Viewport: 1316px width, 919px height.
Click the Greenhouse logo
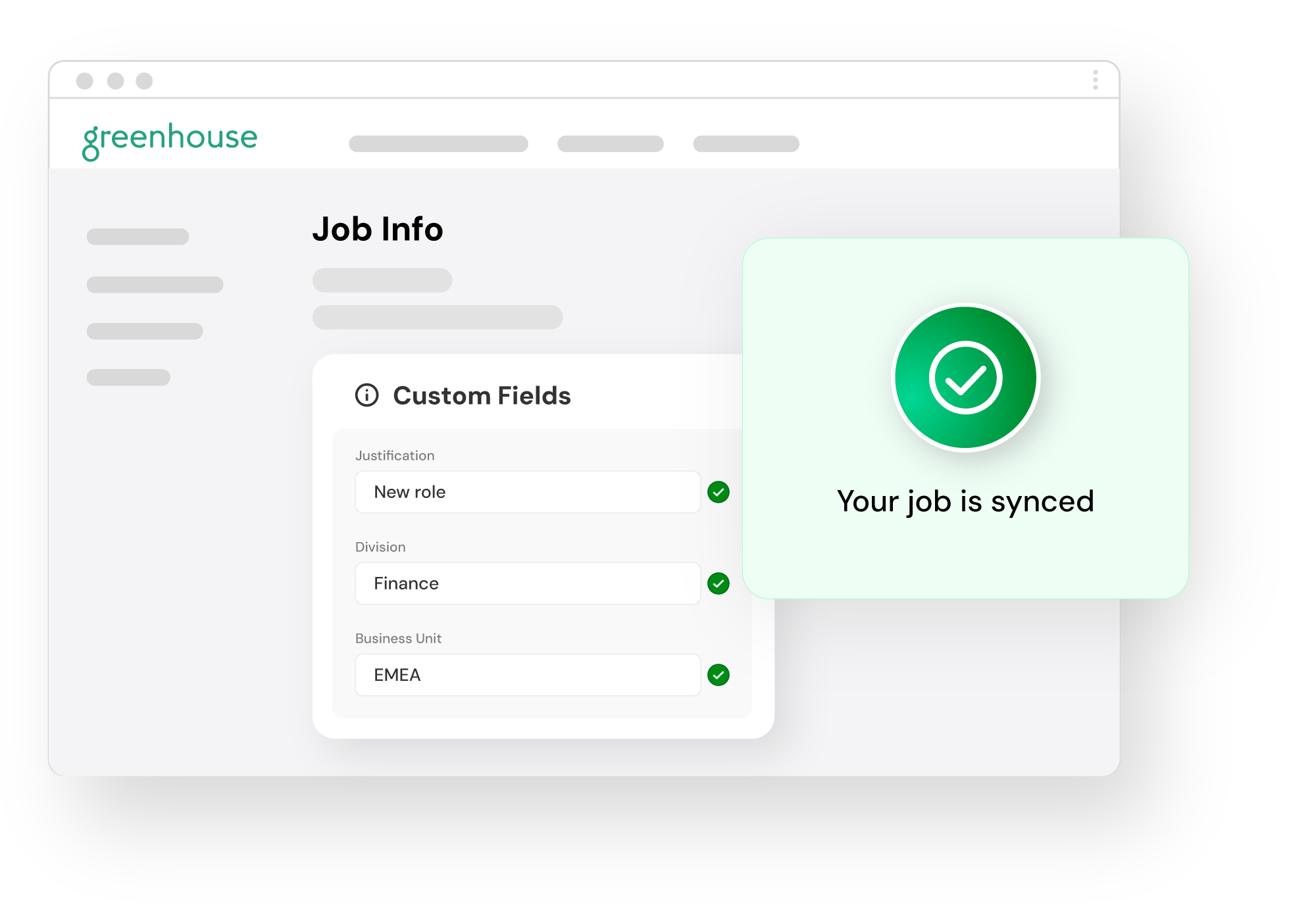pos(170,141)
